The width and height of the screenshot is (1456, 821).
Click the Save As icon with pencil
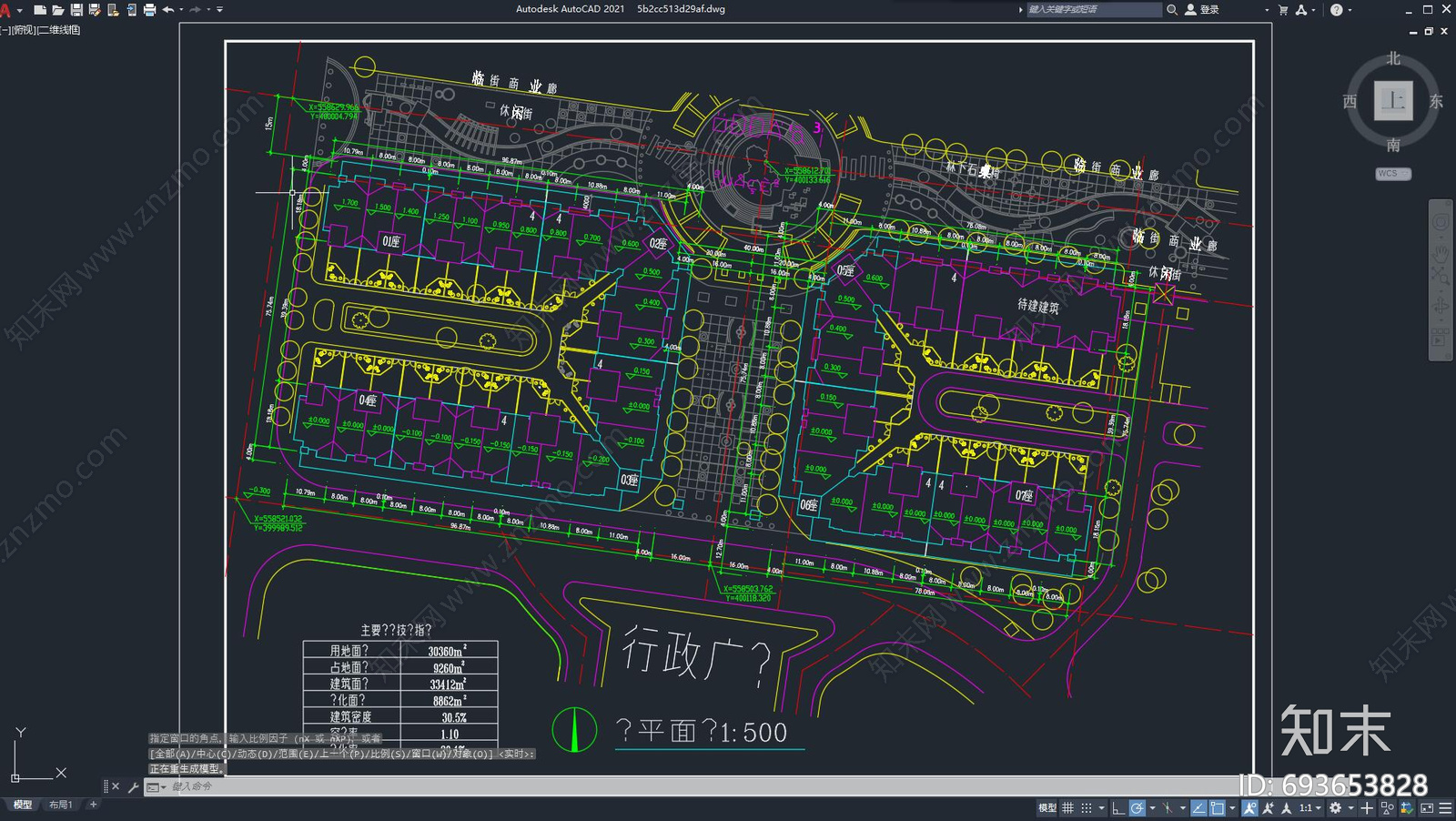pyautogui.click(x=95, y=9)
